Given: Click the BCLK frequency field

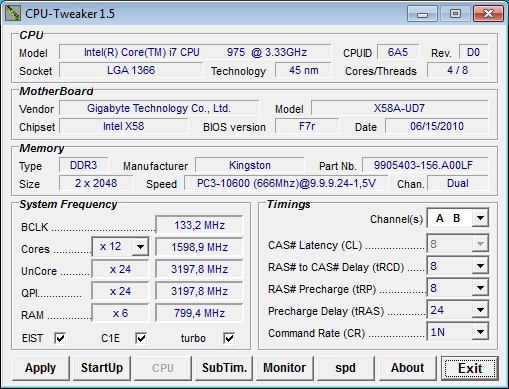Looking at the screenshot, I should coord(199,225).
